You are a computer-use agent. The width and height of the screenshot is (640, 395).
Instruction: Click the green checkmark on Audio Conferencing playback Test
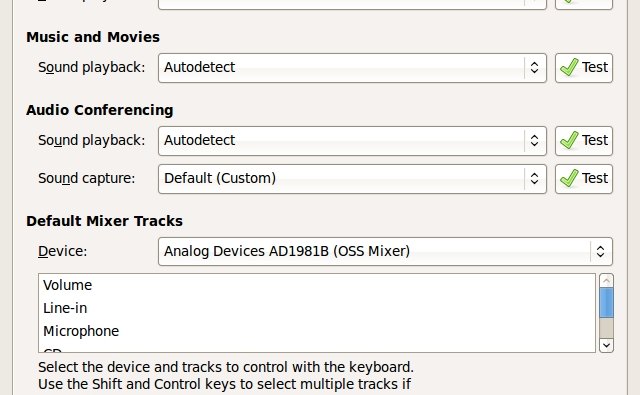[x=569, y=140]
